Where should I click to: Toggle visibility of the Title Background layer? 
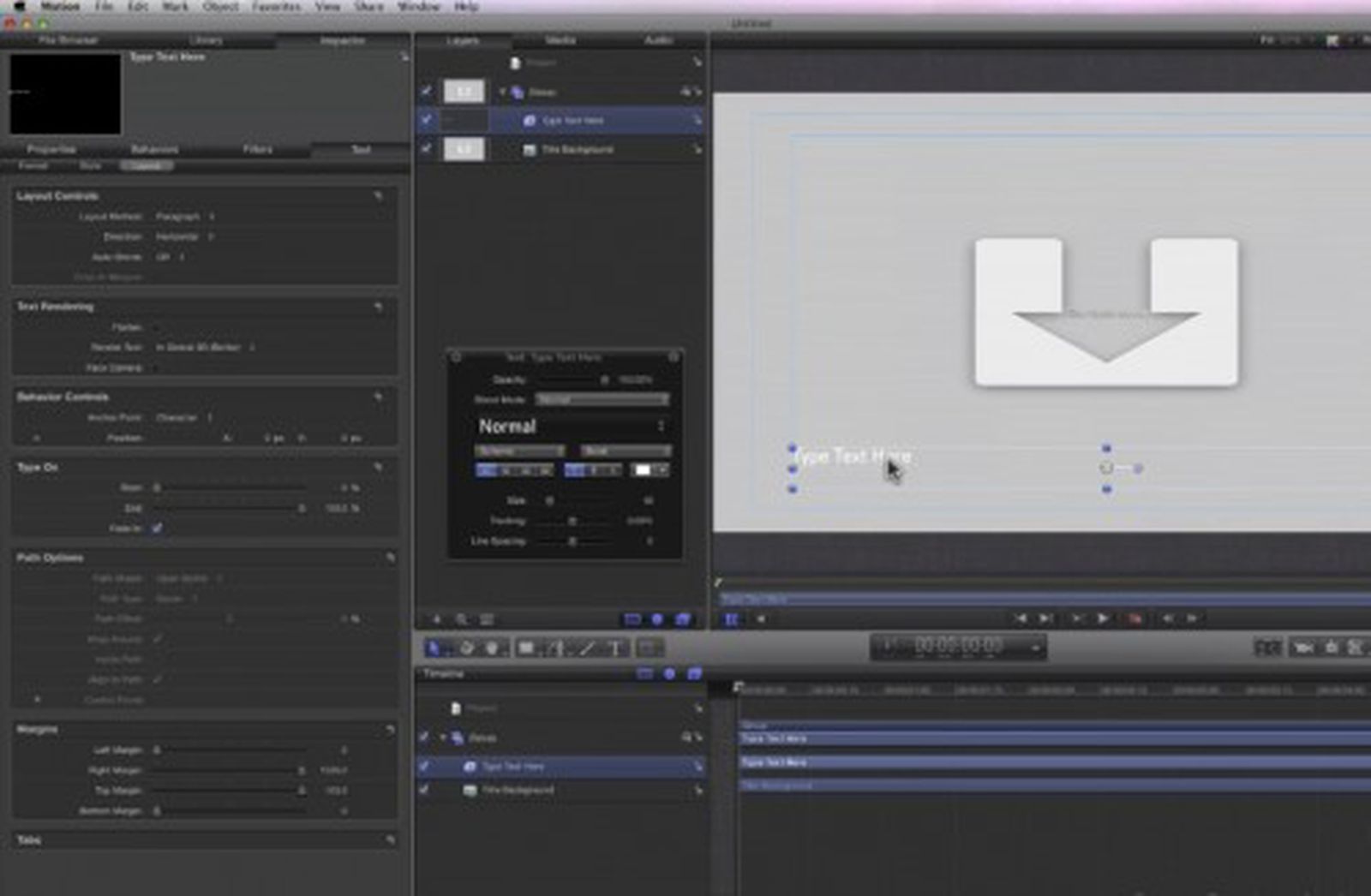pyautogui.click(x=427, y=150)
